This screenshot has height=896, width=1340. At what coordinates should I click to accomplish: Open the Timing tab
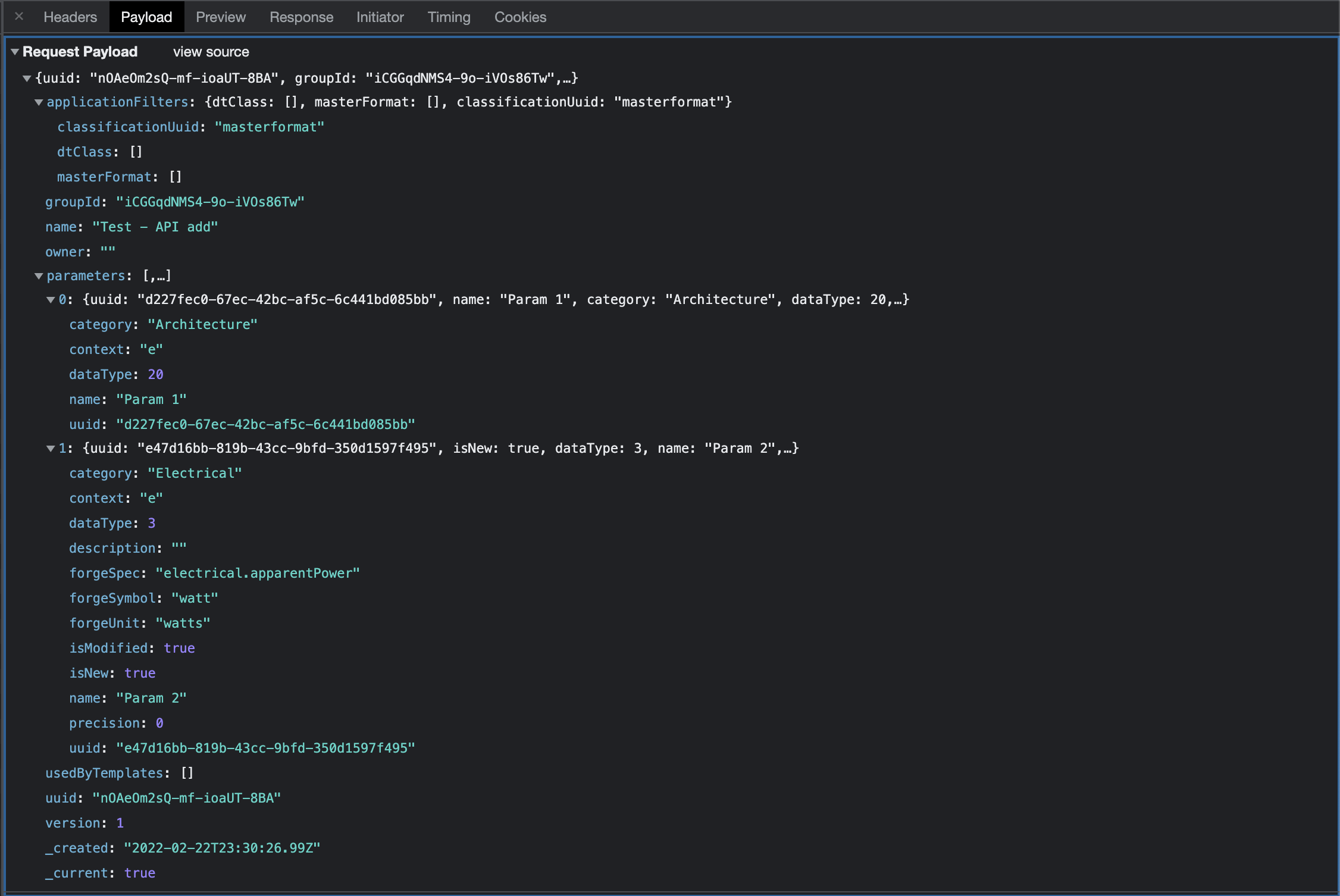pyautogui.click(x=449, y=17)
